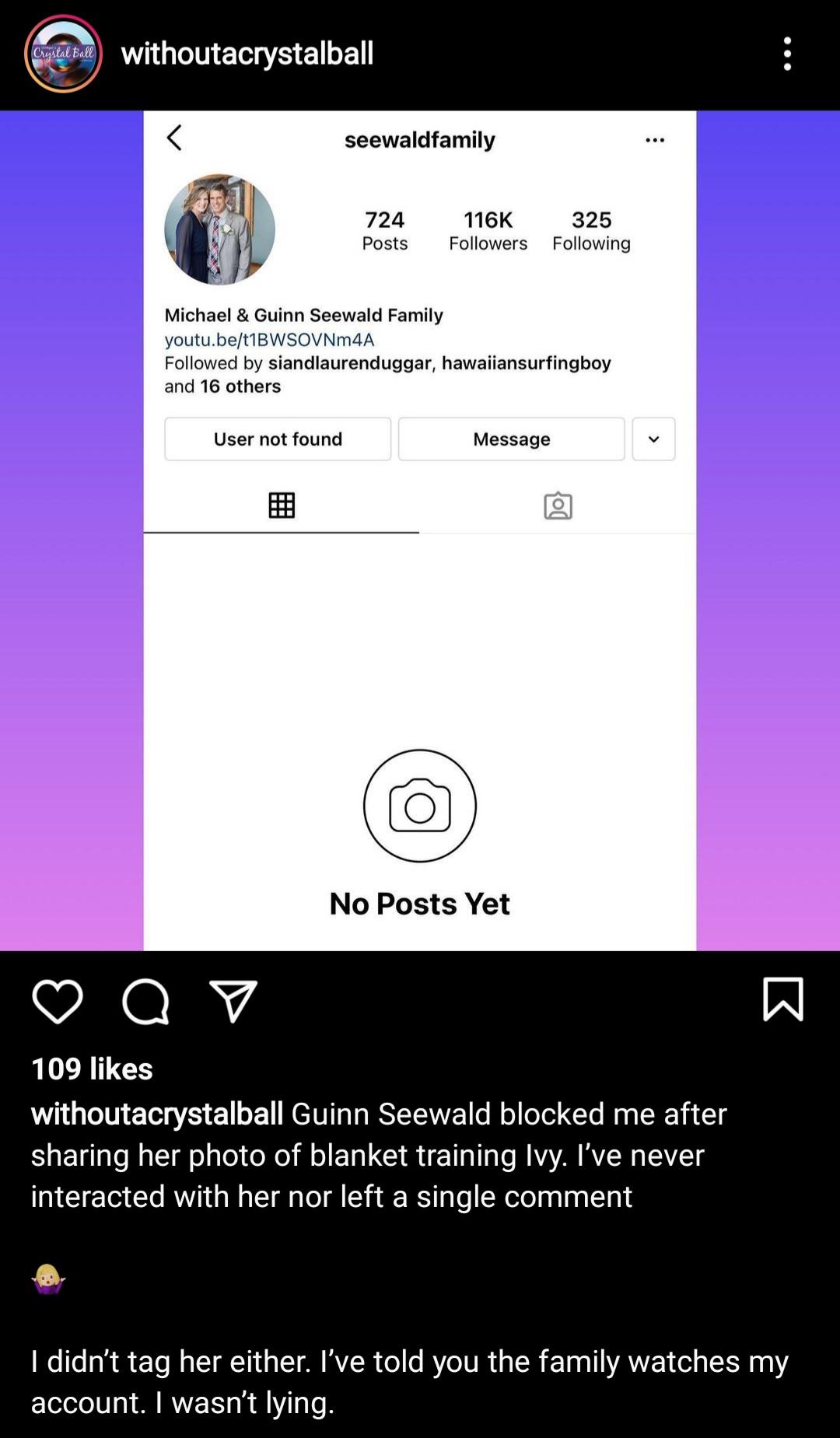This screenshot has height=1438, width=840.
Task: View the 116K Followers list
Action: [488, 231]
